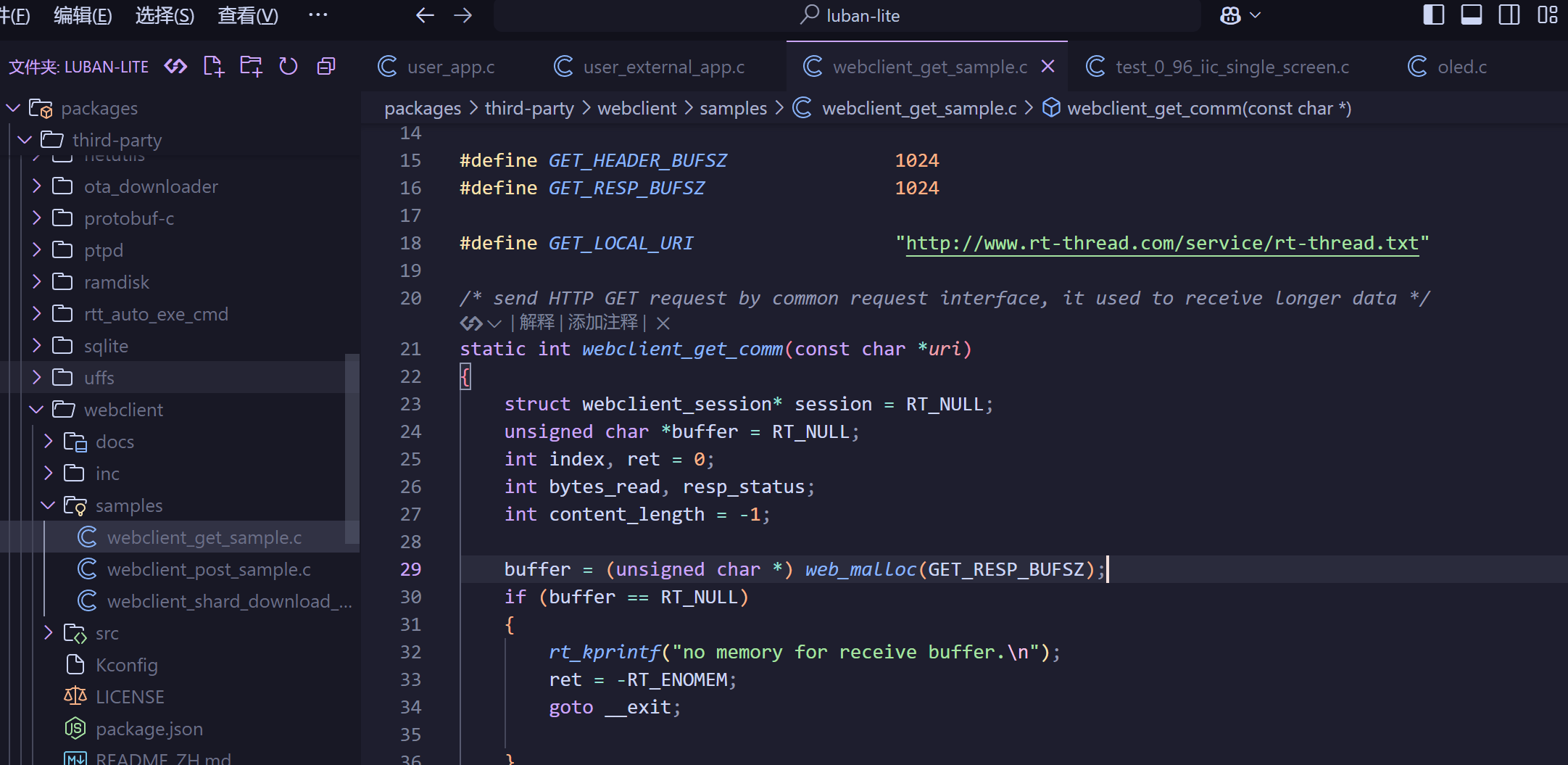Click the function symbol icon in breadcrumbs

click(1051, 108)
